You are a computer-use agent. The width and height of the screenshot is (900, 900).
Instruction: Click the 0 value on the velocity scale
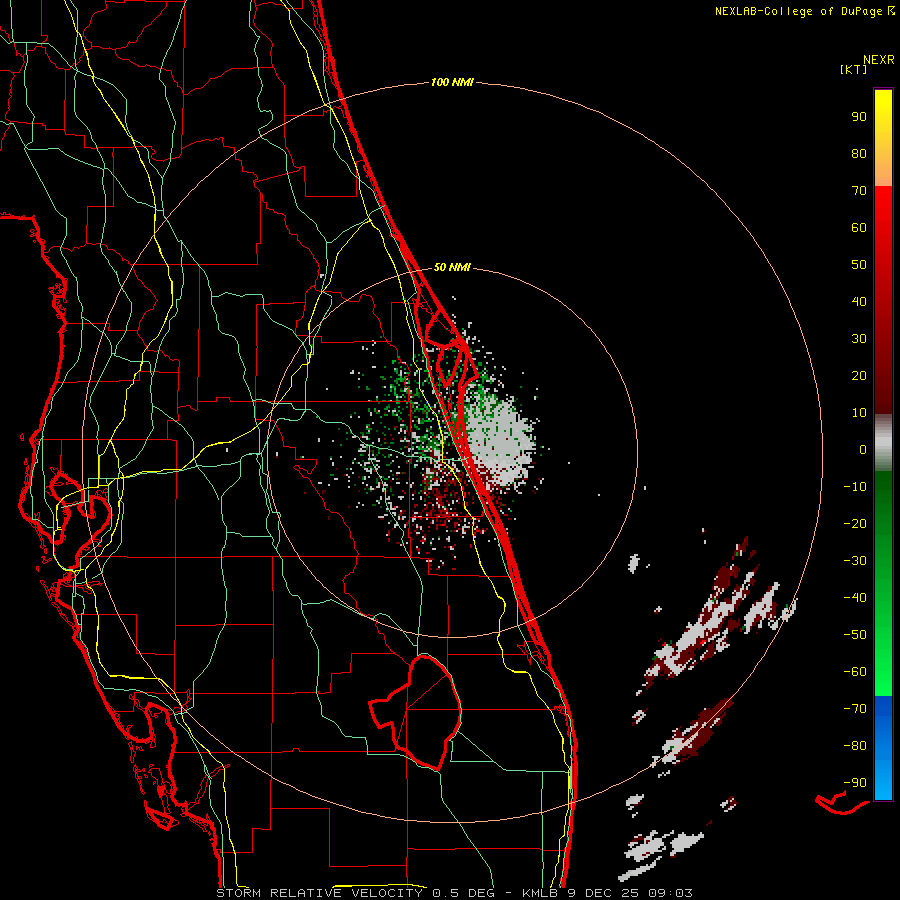pyautogui.click(x=863, y=449)
